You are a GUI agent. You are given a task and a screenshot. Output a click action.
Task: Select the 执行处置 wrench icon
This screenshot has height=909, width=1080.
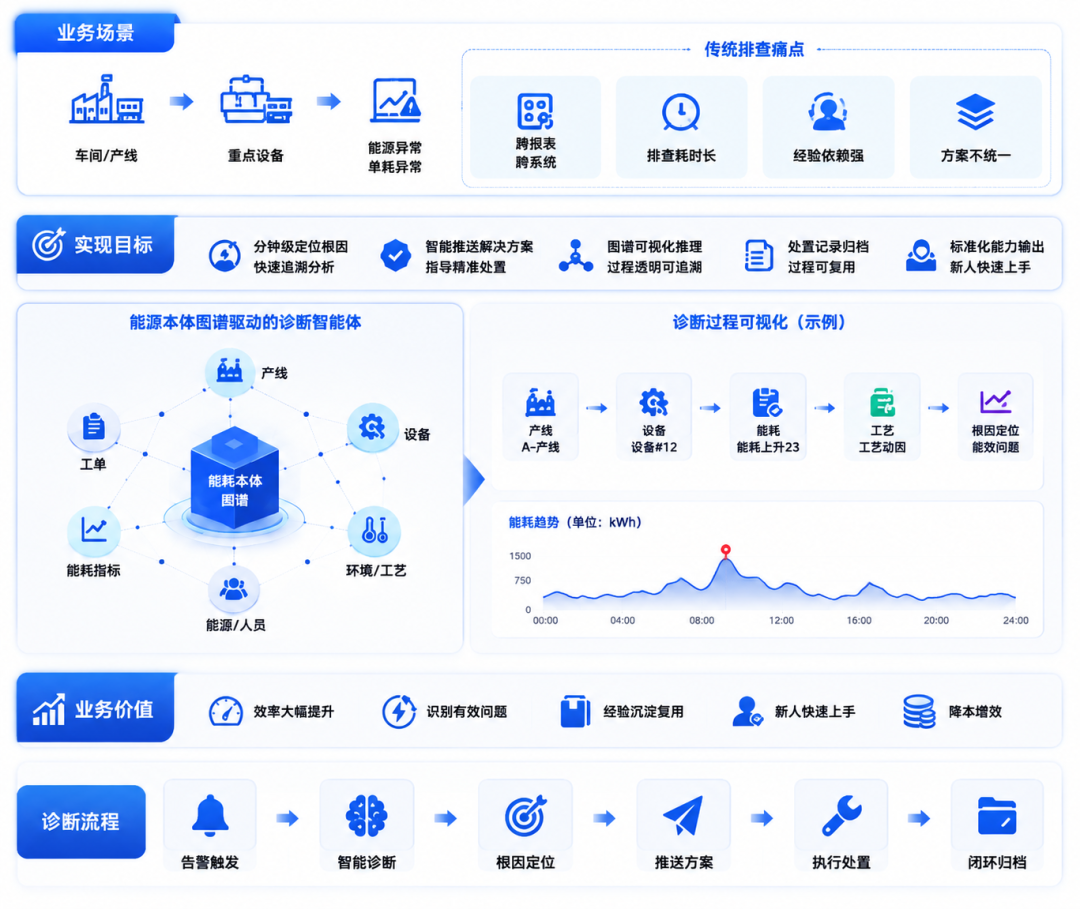(841, 816)
